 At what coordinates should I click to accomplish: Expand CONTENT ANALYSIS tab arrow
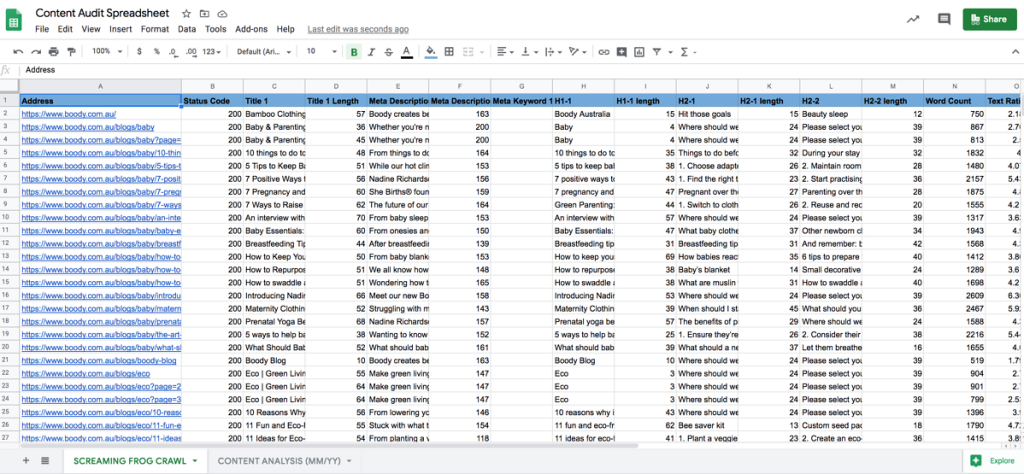(x=349, y=461)
